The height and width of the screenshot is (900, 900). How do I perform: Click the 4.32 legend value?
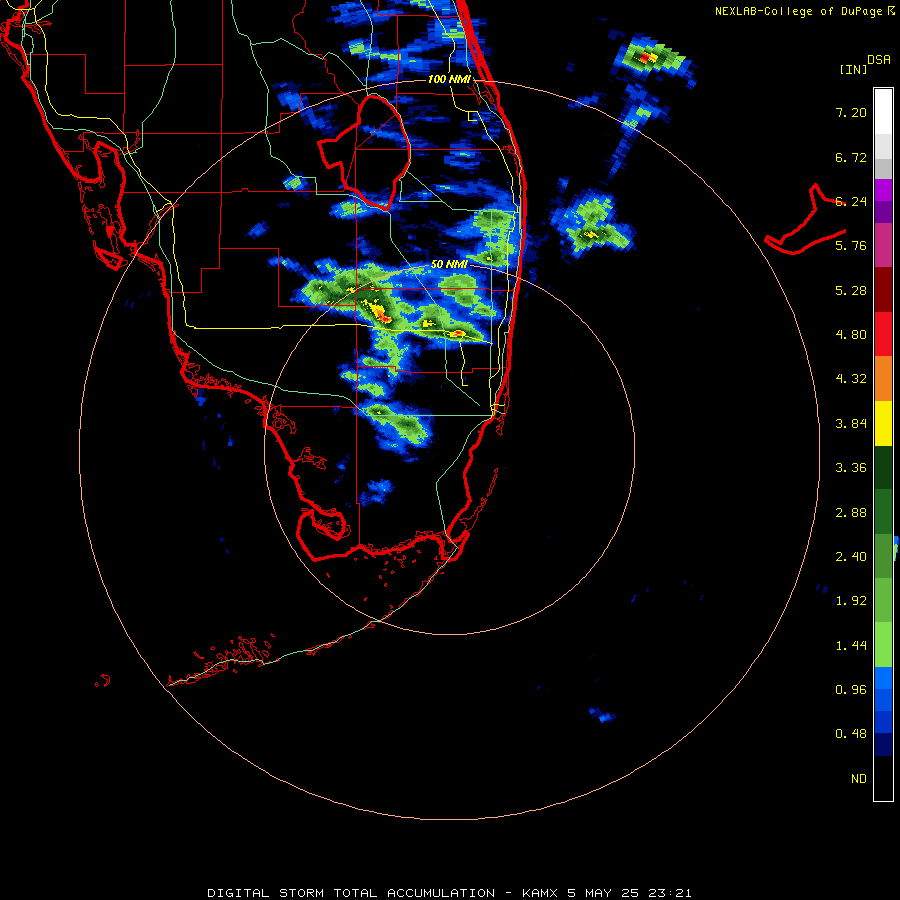[851, 379]
